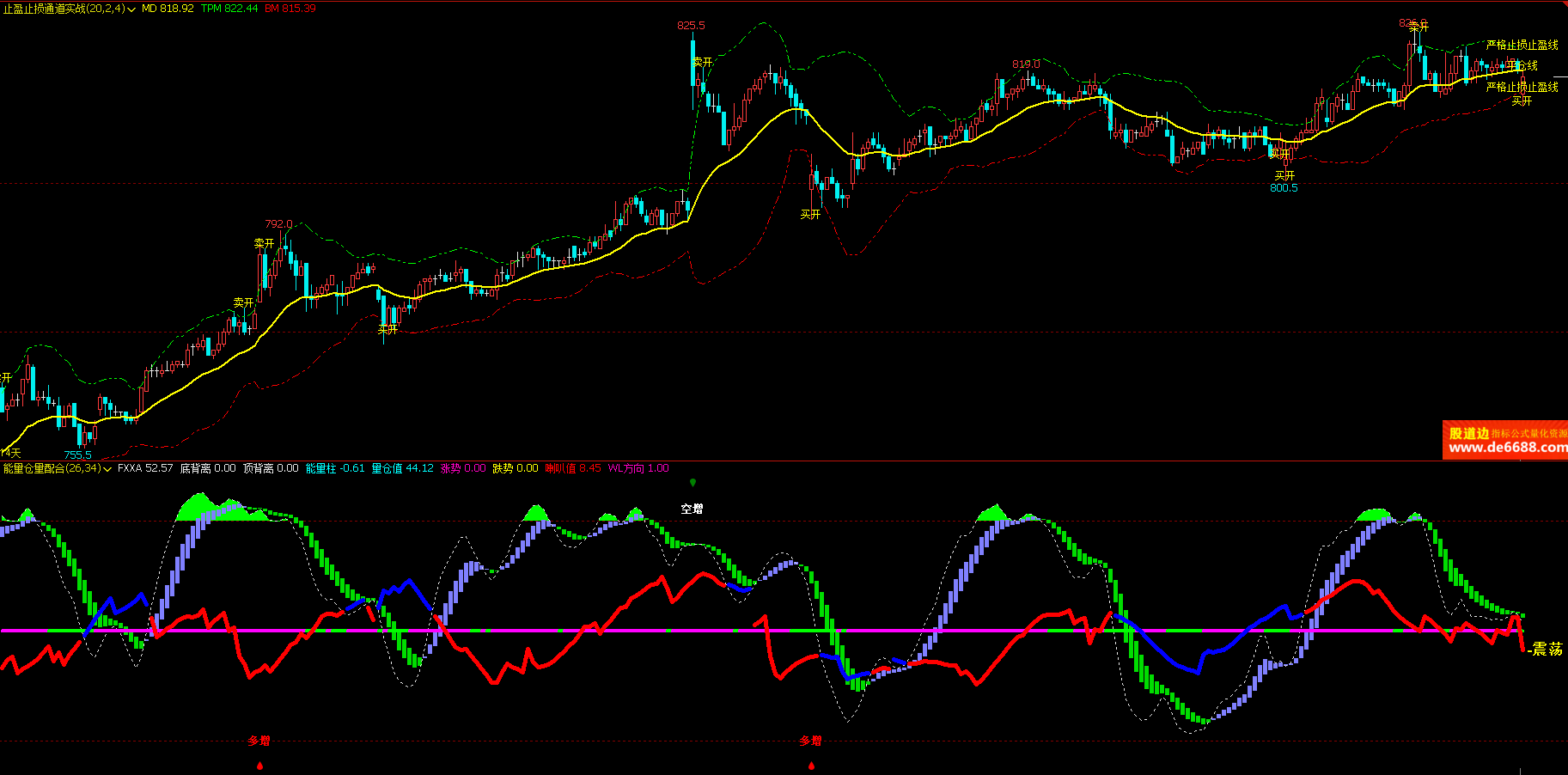Click the red BM 815.39 readout

290,9
